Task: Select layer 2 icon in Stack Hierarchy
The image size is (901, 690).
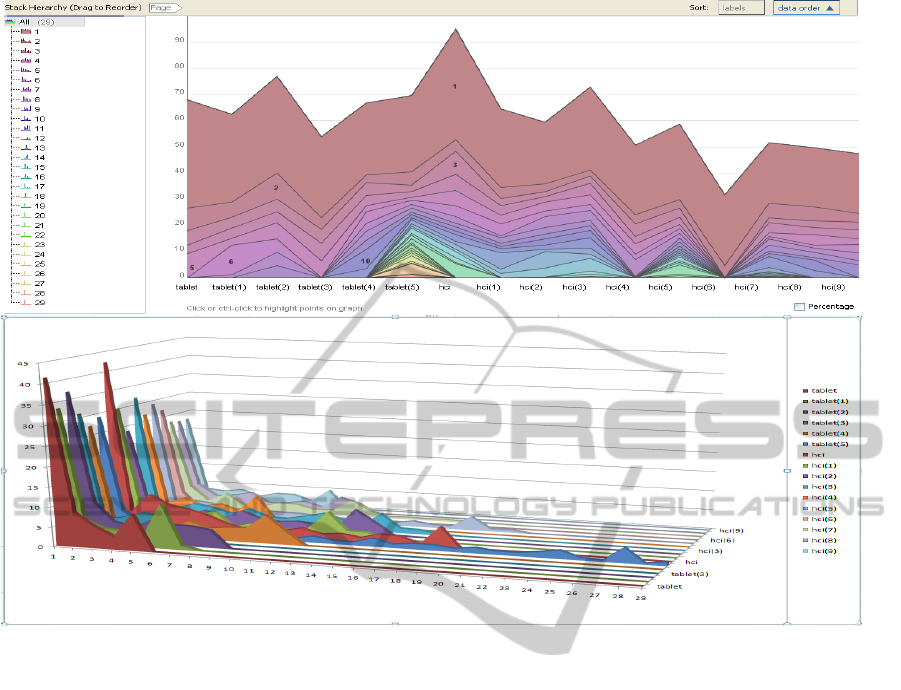Action: [x=26, y=41]
